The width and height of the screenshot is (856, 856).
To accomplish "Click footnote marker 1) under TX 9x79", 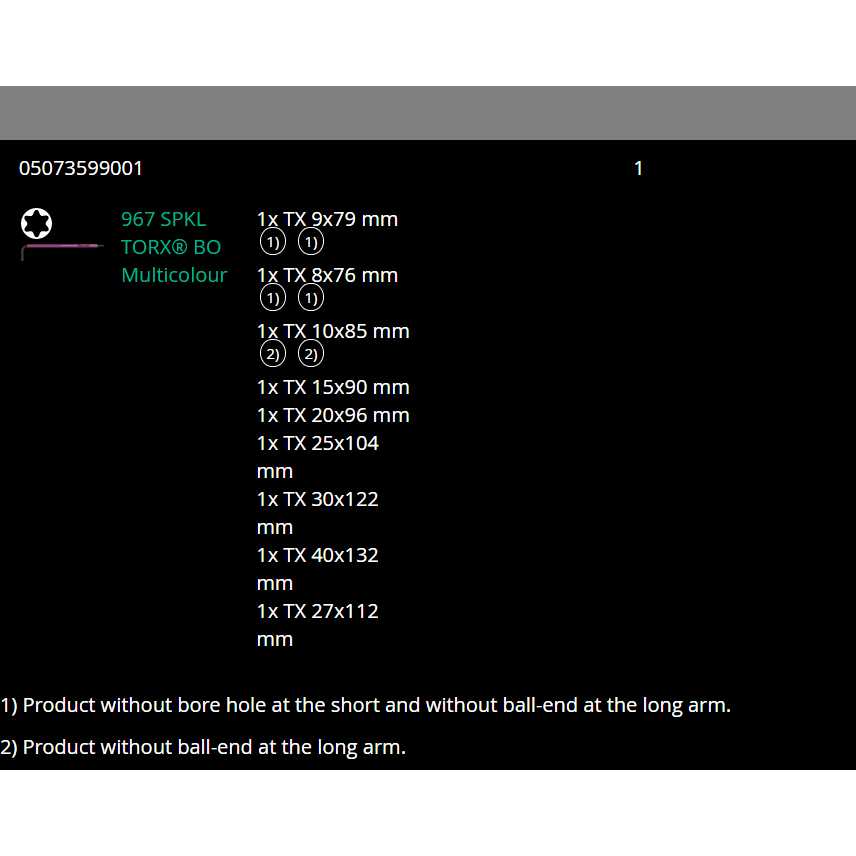I will coord(272,241).
